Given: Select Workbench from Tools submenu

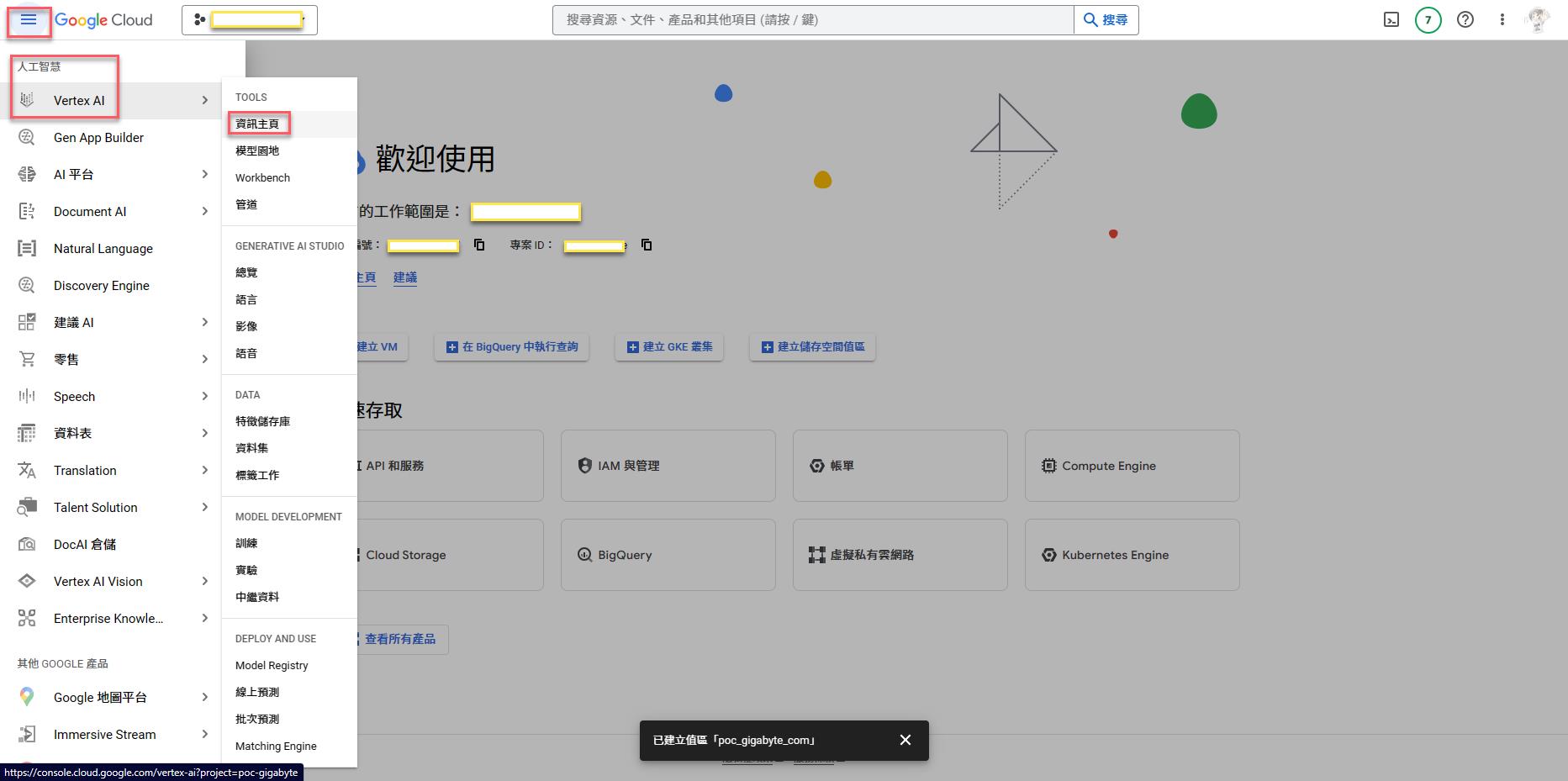Looking at the screenshot, I should pyautogui.click(x=262, y=178).
